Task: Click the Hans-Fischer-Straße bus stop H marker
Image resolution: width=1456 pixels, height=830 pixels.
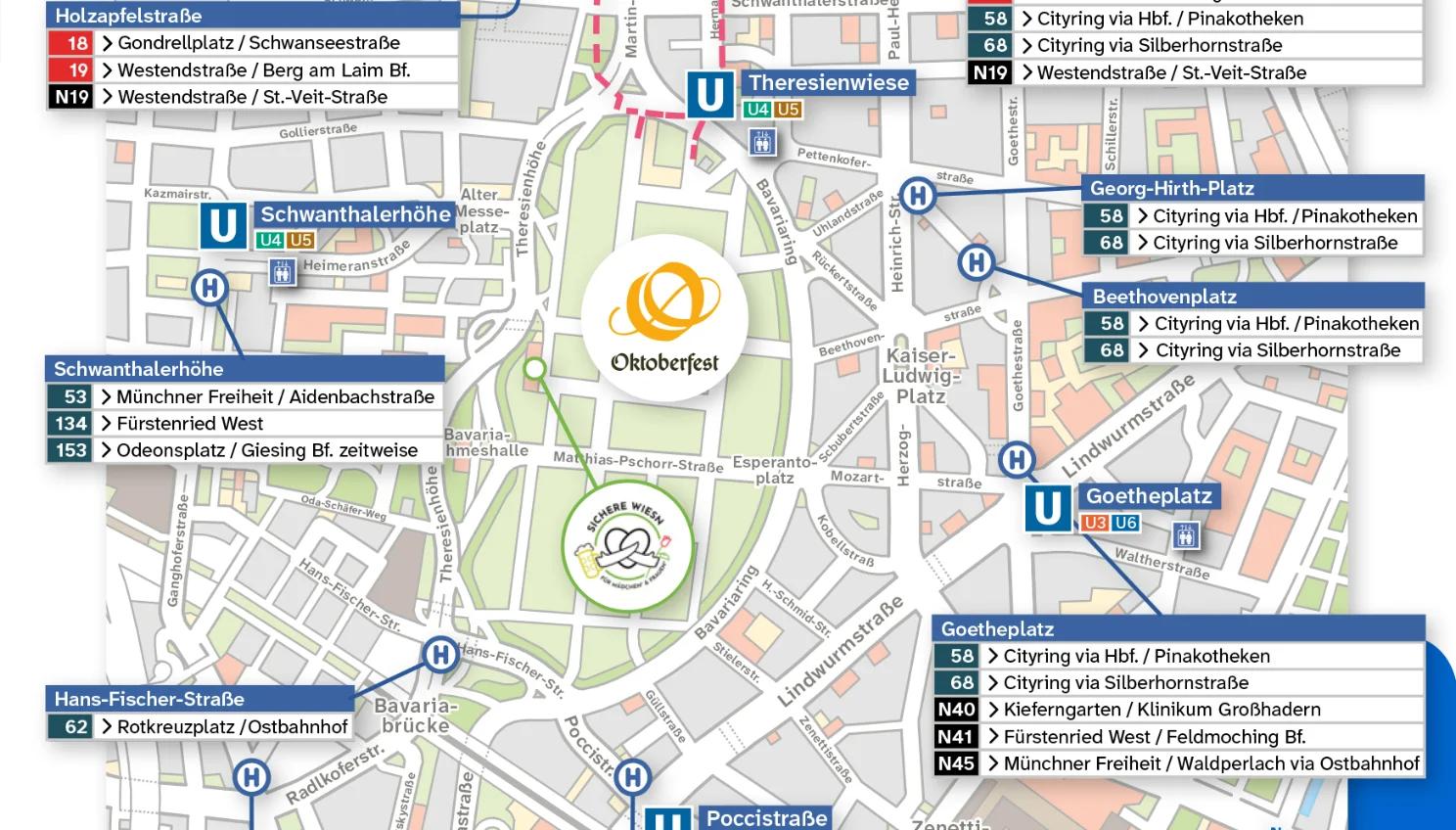Action: (x=440, y=655)
